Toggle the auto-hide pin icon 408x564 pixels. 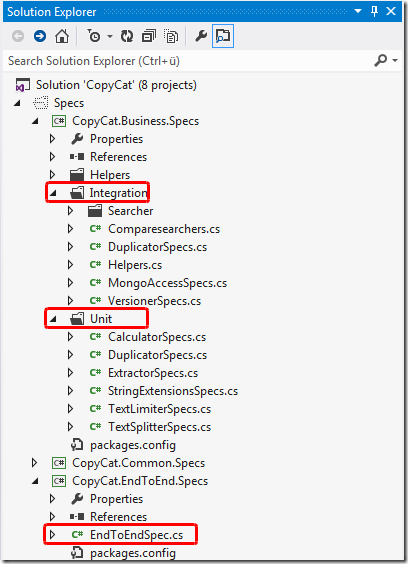coord(374,12)
